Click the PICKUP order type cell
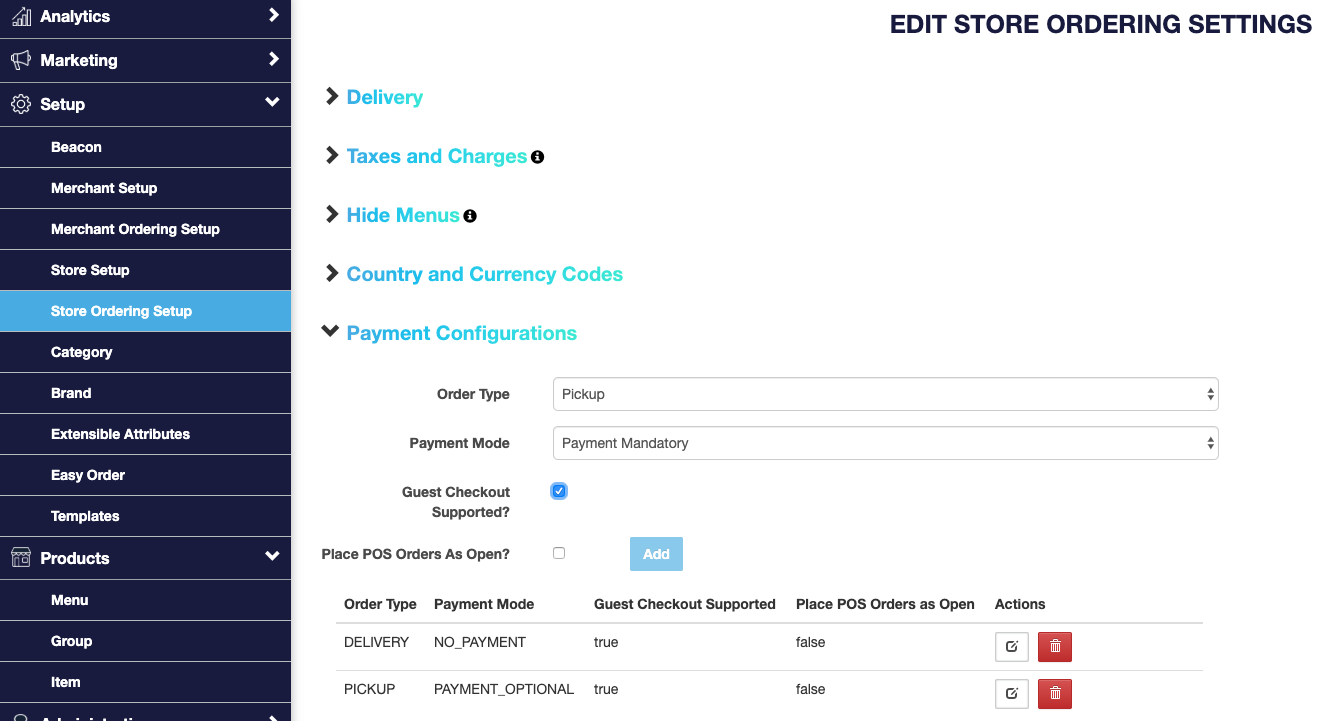Viewport: 1338px width, 721px height. [x=369, y=689]
